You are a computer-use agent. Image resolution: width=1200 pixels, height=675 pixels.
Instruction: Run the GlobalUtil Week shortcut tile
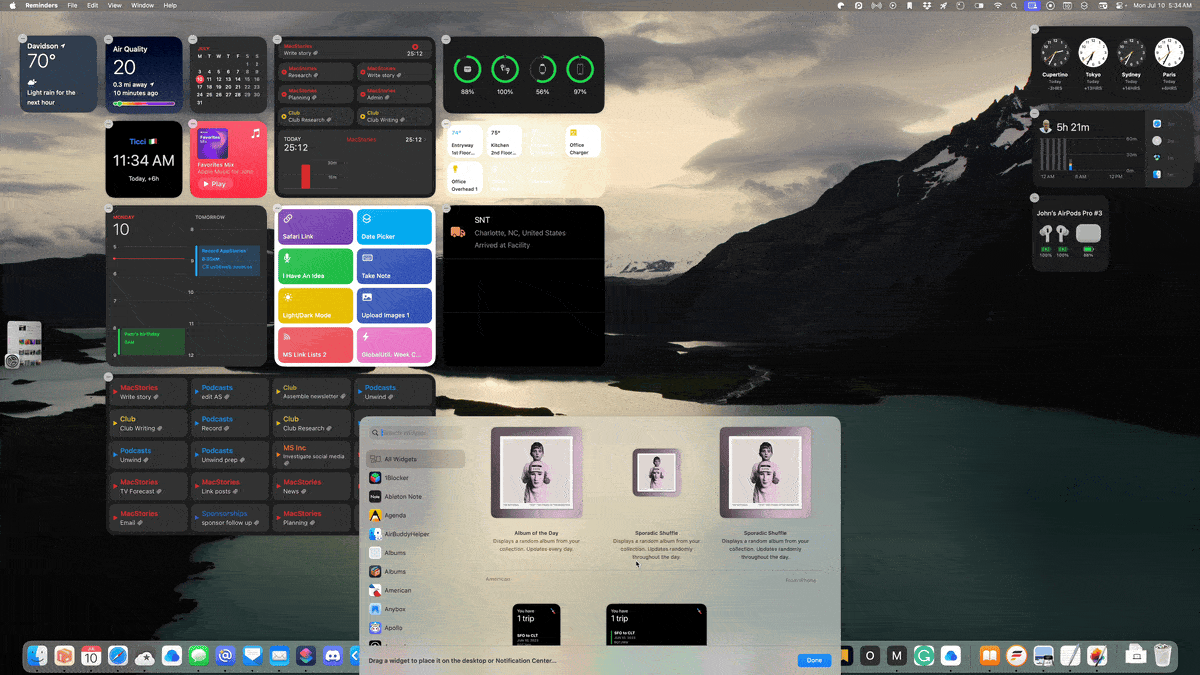coord(394,345)
